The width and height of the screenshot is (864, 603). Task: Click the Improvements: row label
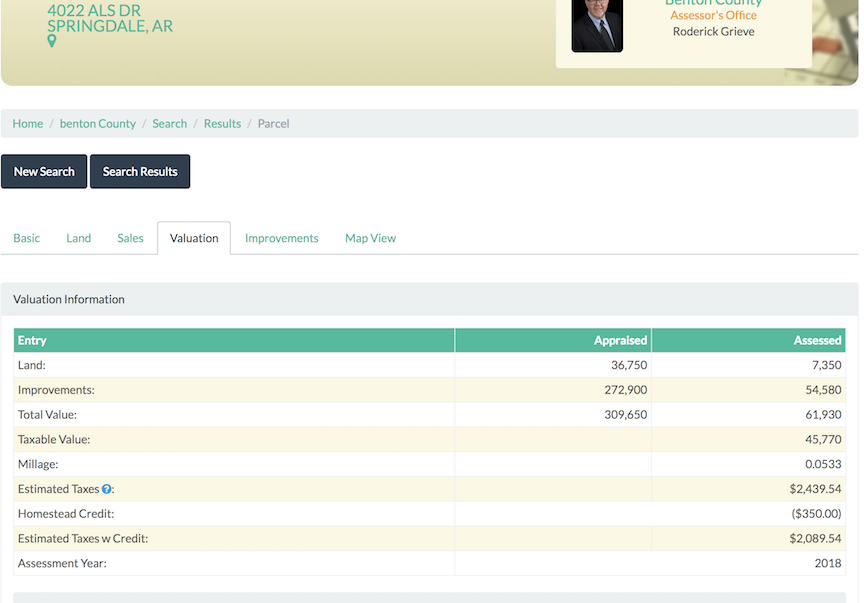pos(56,390)
